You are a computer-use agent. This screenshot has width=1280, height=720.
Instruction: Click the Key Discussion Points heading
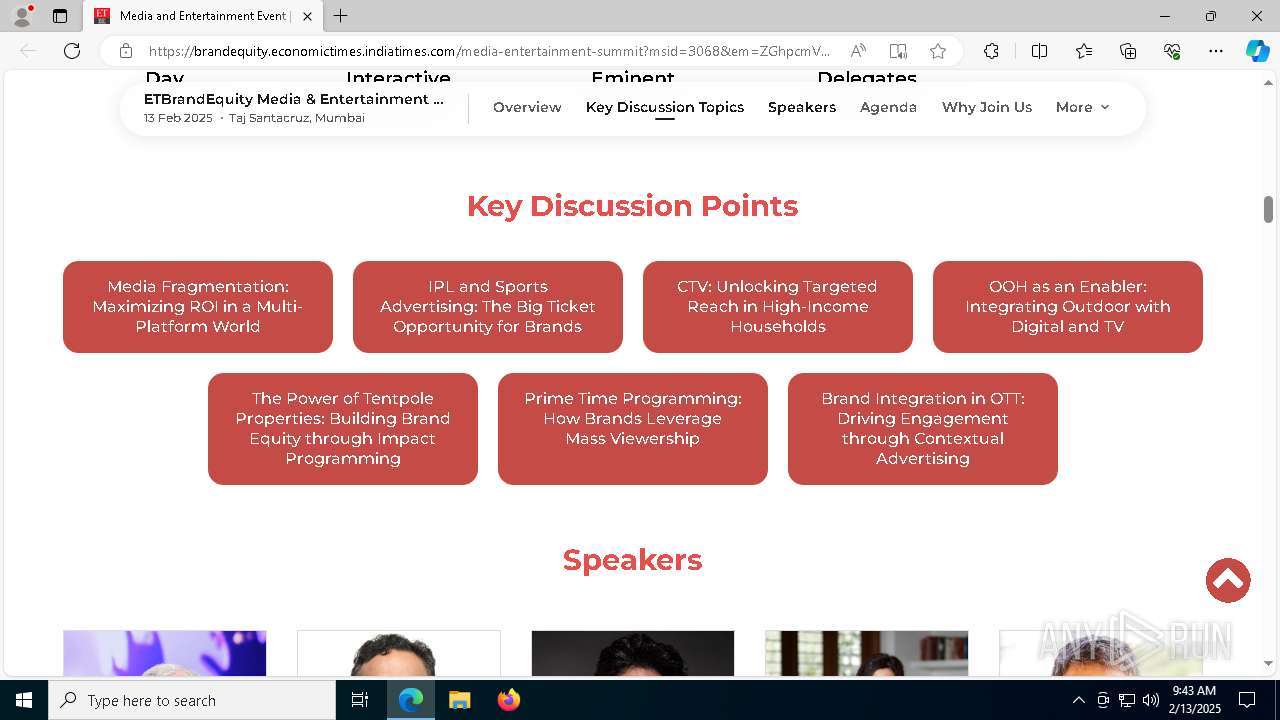tap(632, 206)
